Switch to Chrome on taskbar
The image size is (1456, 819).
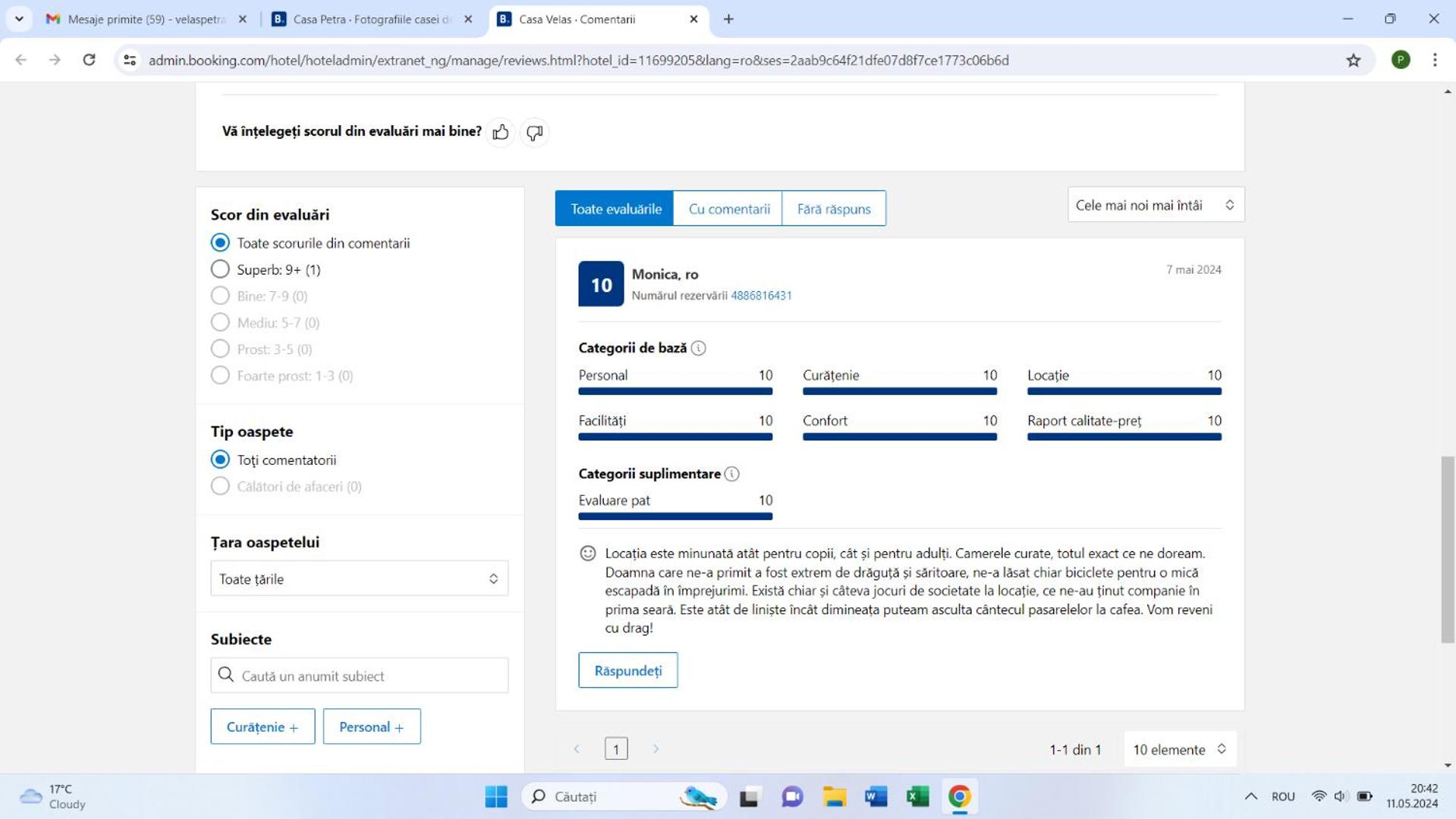959,796
